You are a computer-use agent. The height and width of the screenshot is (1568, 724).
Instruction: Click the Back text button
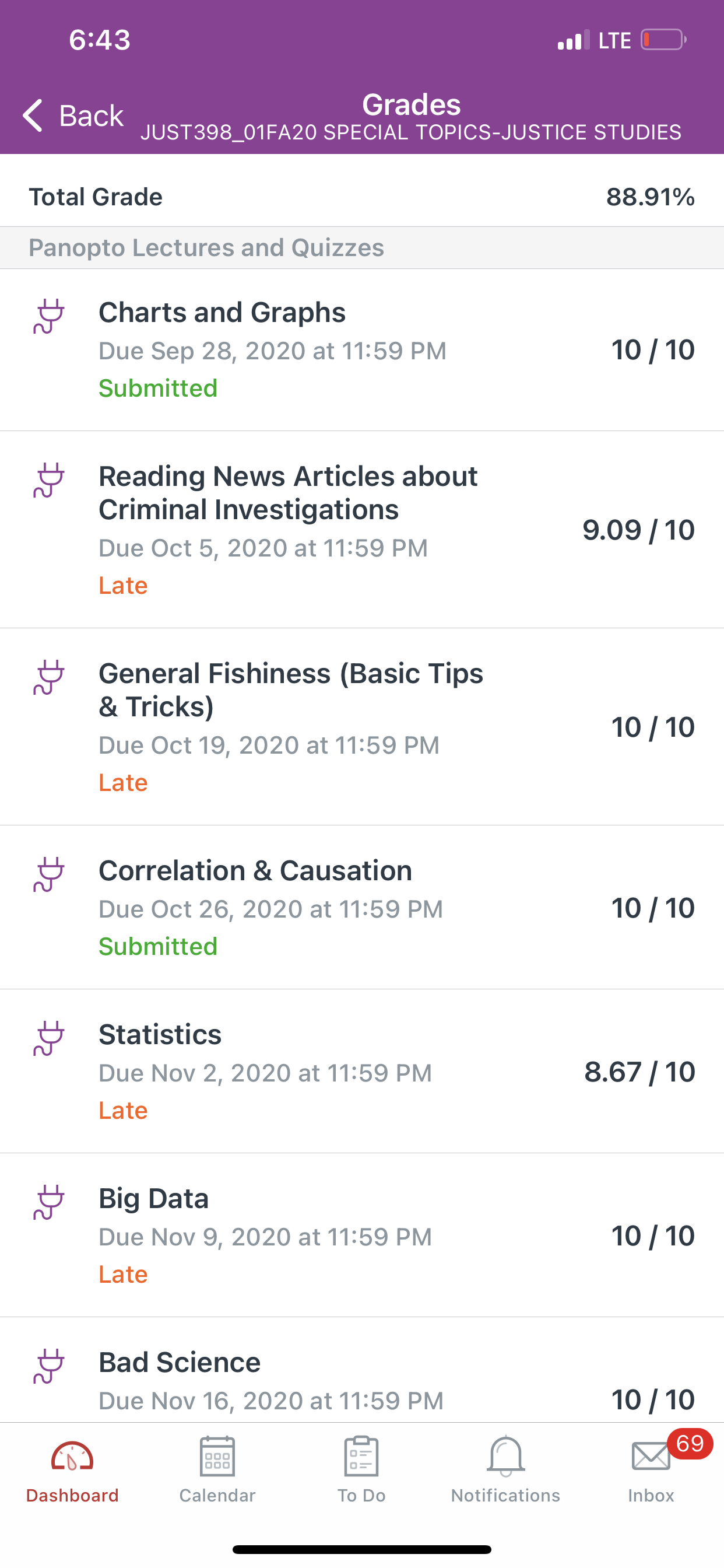tap(92, 115)
